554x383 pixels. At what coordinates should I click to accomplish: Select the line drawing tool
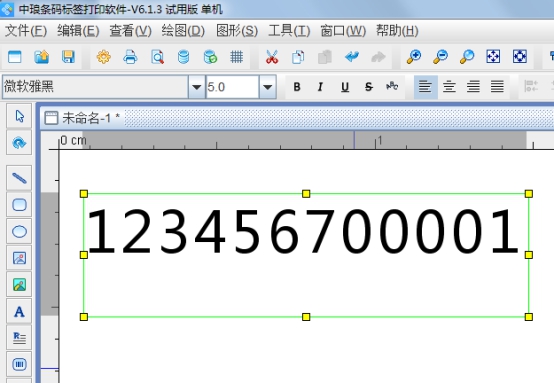coord(19,178)
